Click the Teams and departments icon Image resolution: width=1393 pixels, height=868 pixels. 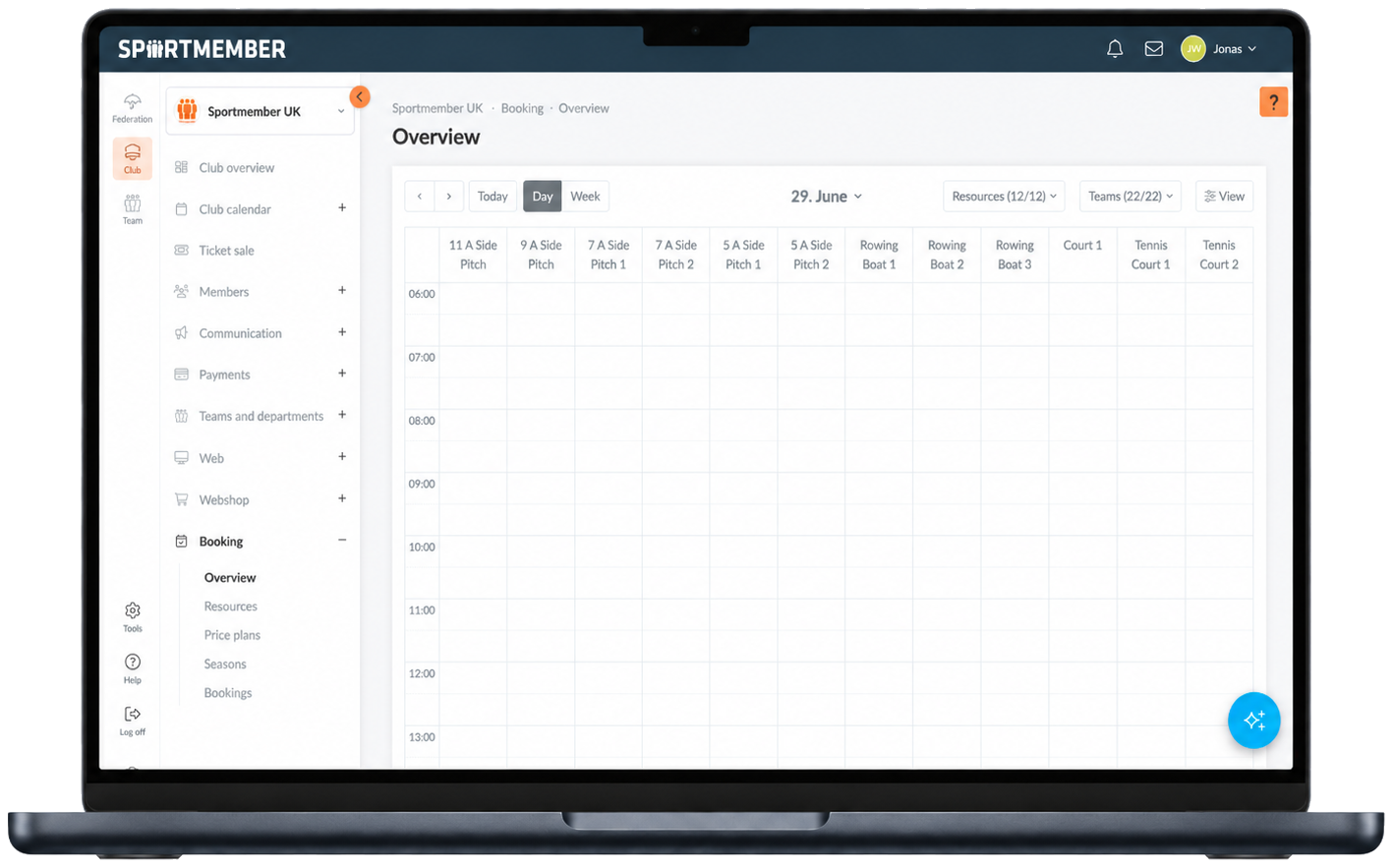[181, 416]
